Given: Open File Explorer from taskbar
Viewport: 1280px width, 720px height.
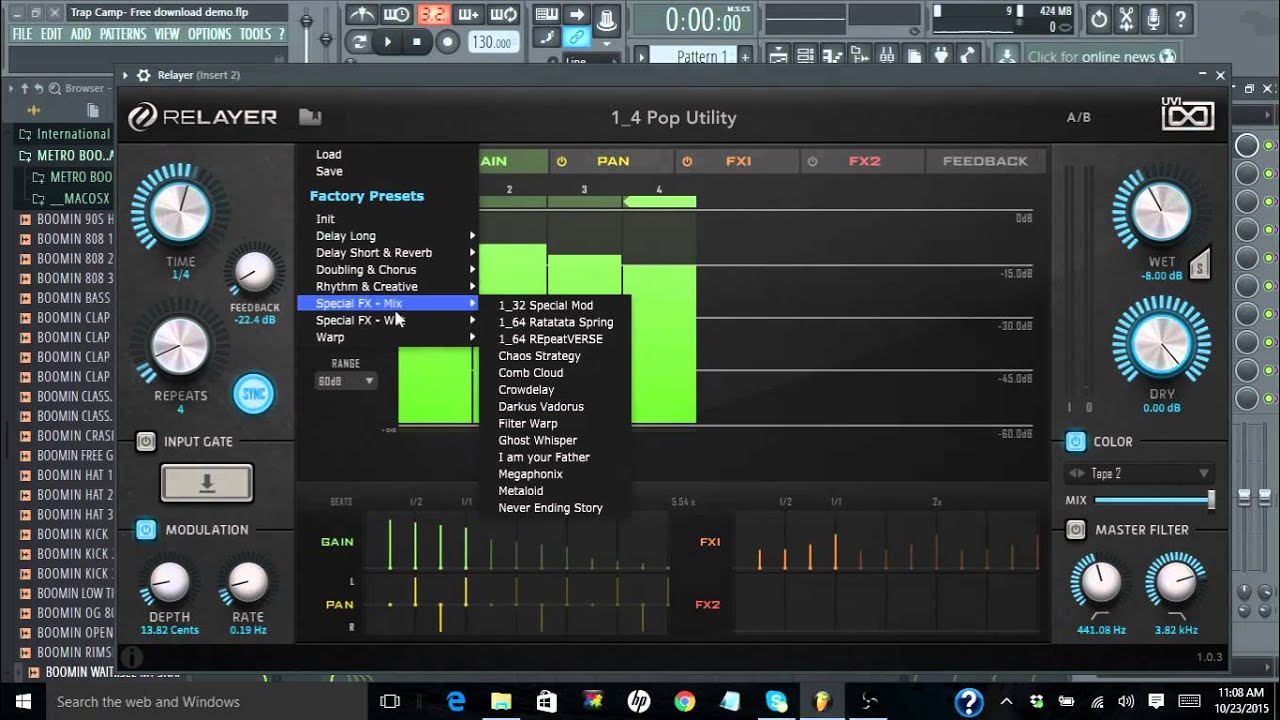Looking at the screenshot, I should tap(501, 702).
